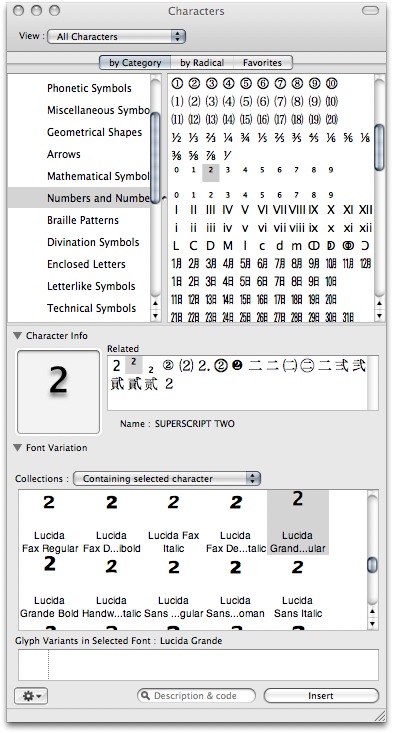The image size is (393, 733).
Task: Collapse the Character Info section
Action: pos(18,335)
